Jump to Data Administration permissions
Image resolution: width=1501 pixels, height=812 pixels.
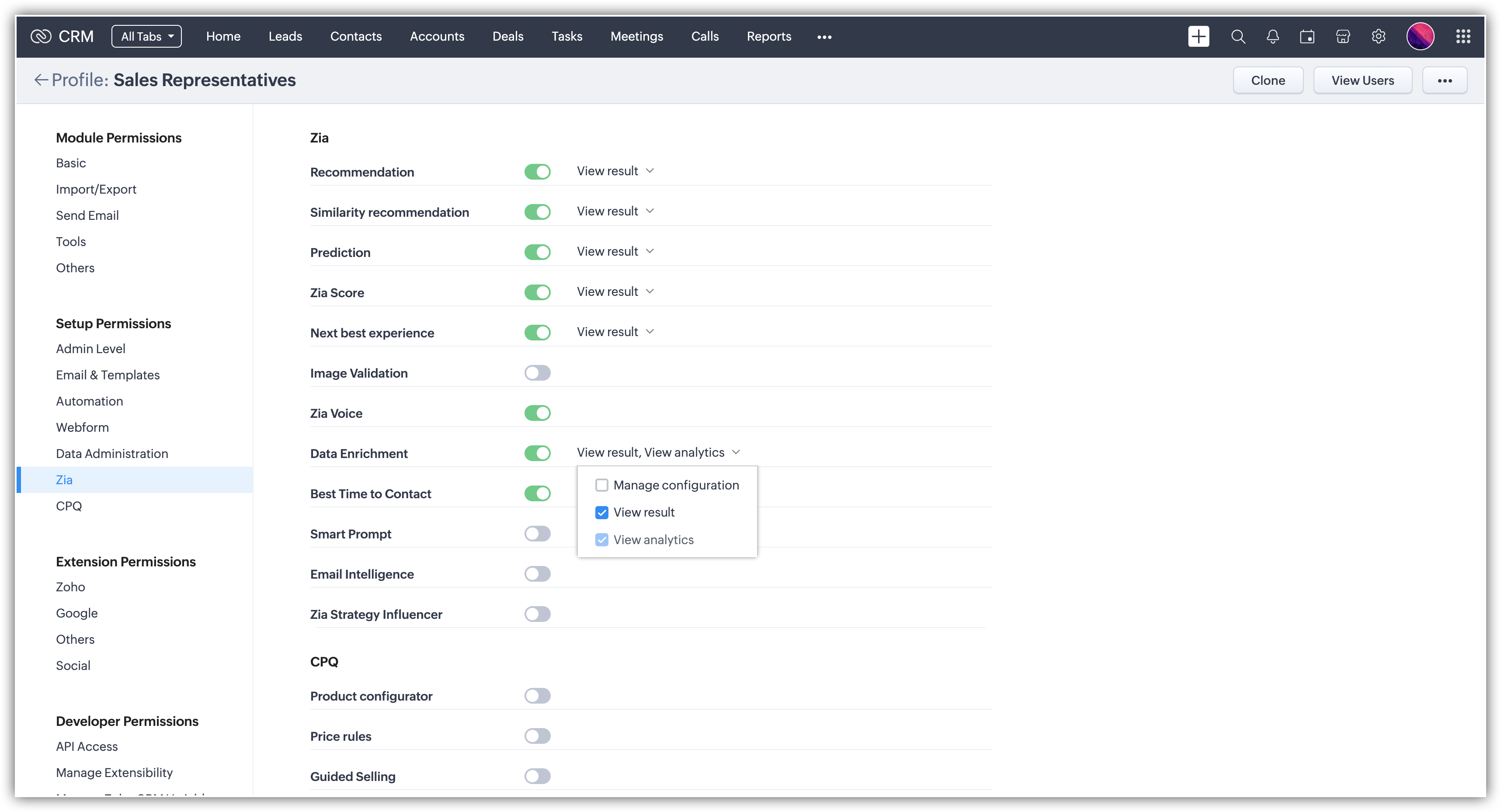[x=112, y=454]
